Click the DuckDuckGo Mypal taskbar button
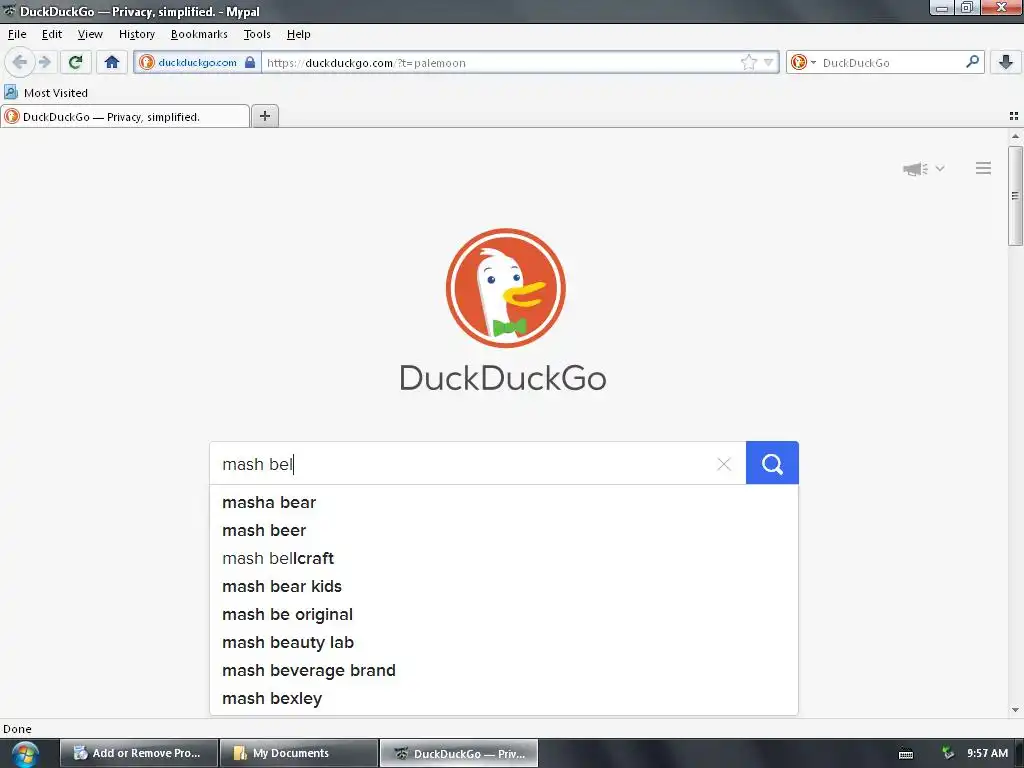Viewport: 1024px width, 768px height. click(x=458, y=753)
